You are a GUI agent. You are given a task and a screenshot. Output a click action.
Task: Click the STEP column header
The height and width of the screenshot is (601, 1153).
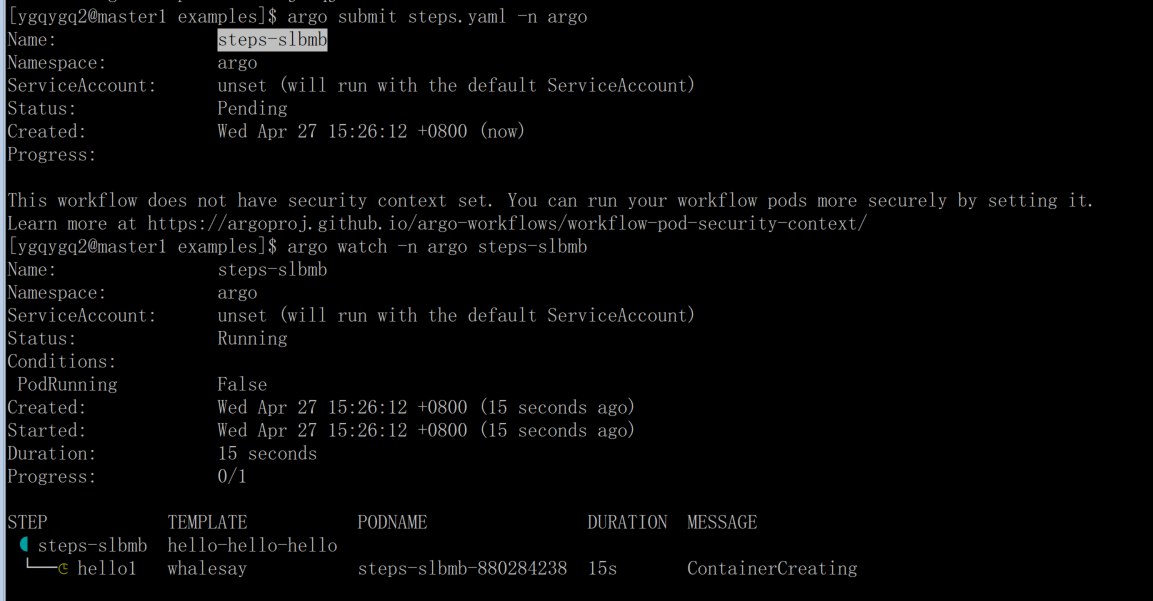[x=27, y=523]
